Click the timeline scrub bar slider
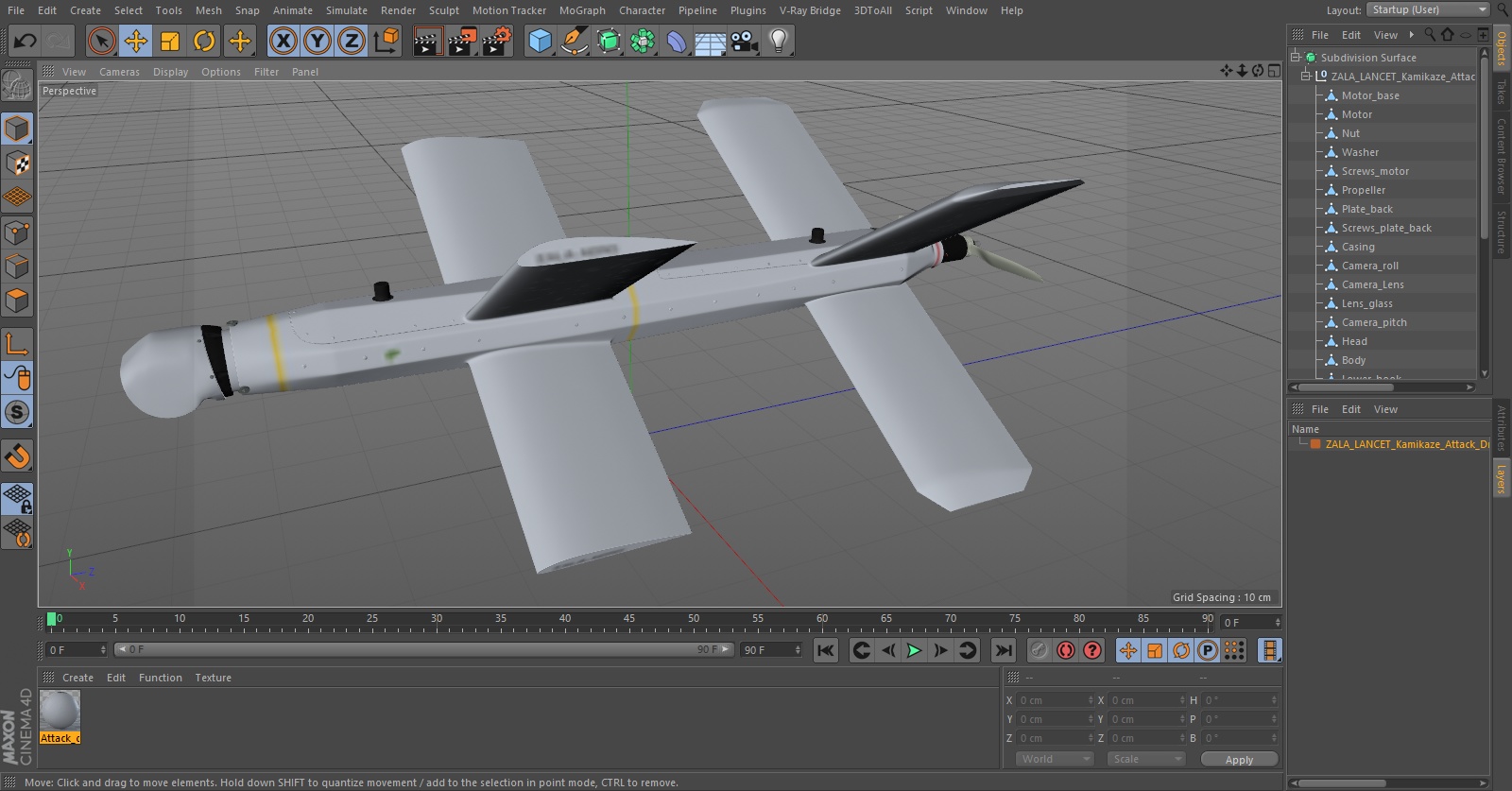 click(x=423, y=649)
